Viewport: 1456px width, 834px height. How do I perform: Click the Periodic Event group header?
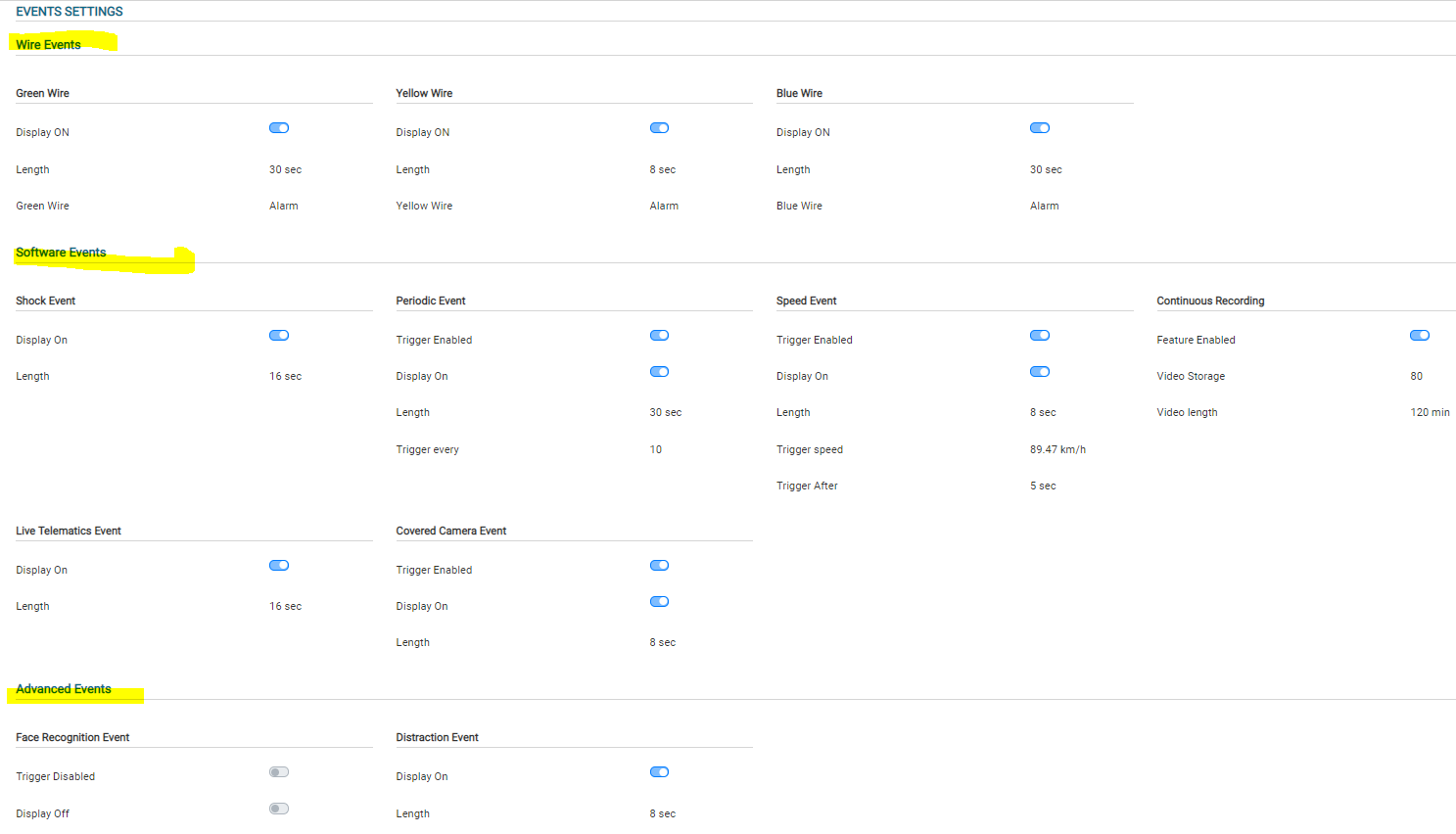pyautogui.click(x=431, y=301)
